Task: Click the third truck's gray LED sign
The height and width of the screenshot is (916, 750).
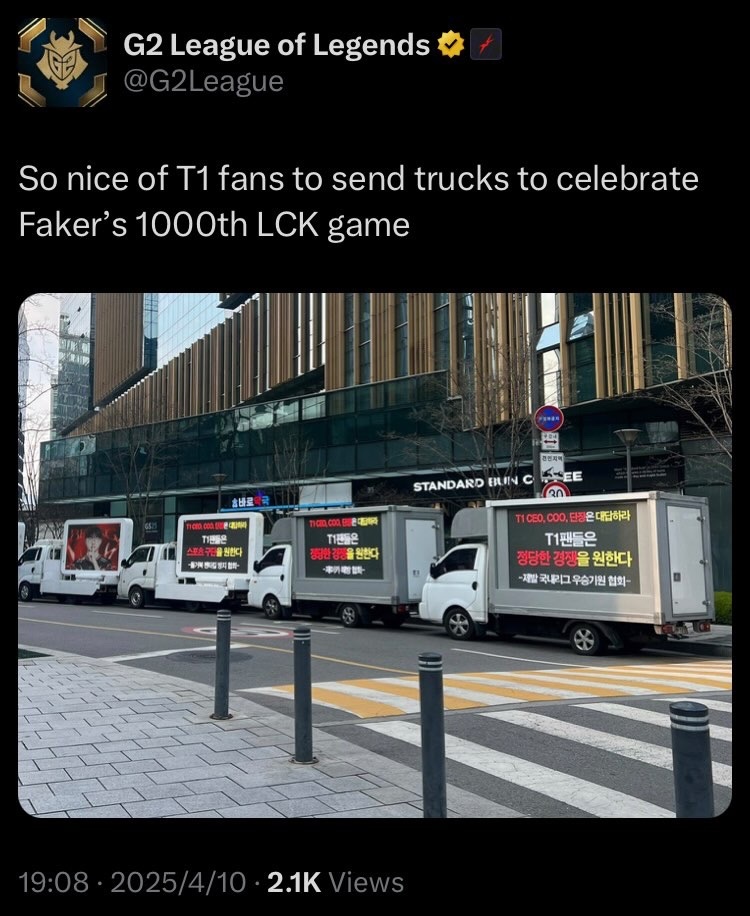Action: (343, 546)
